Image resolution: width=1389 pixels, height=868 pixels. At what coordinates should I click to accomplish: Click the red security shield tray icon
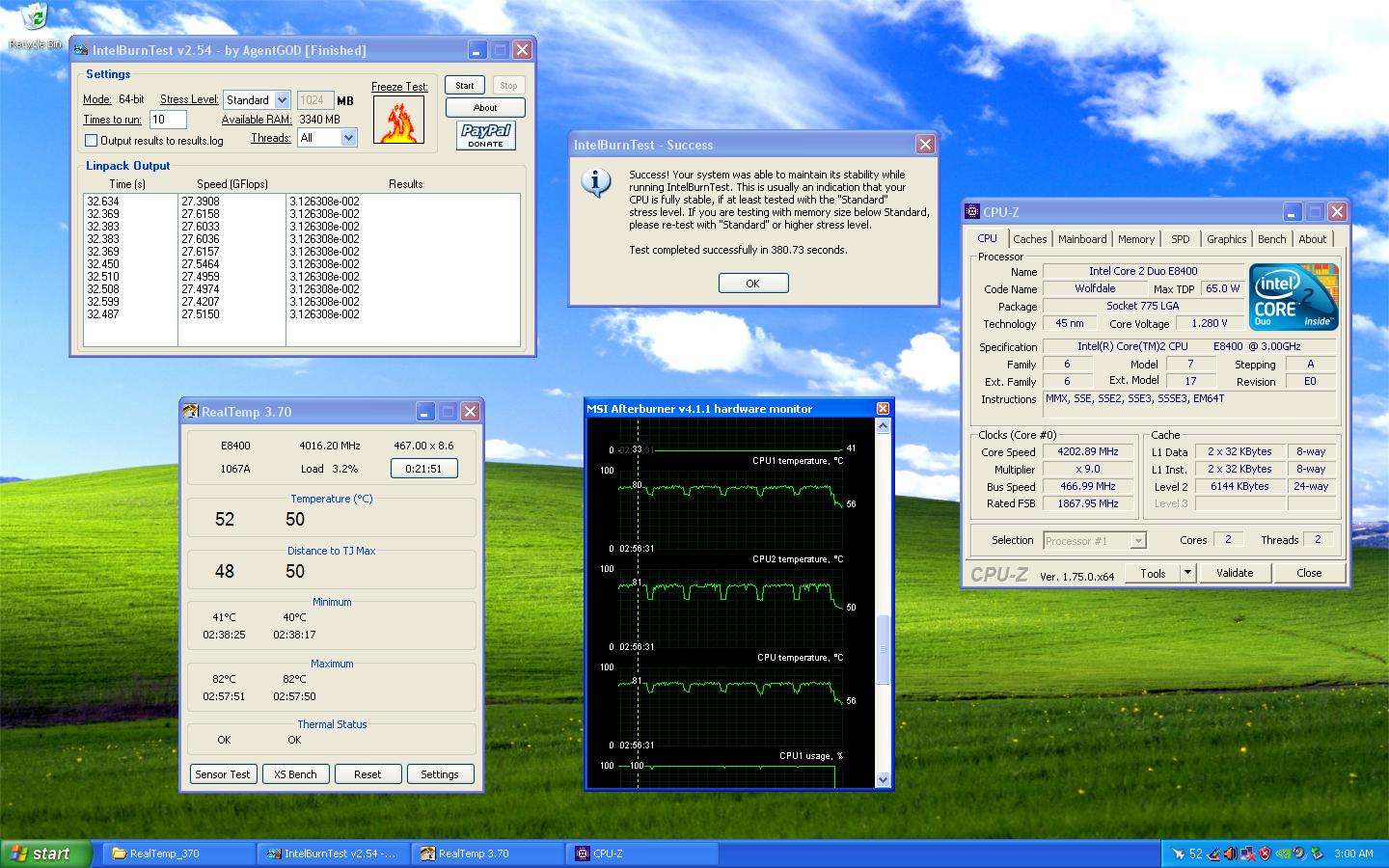[1265, 854]
